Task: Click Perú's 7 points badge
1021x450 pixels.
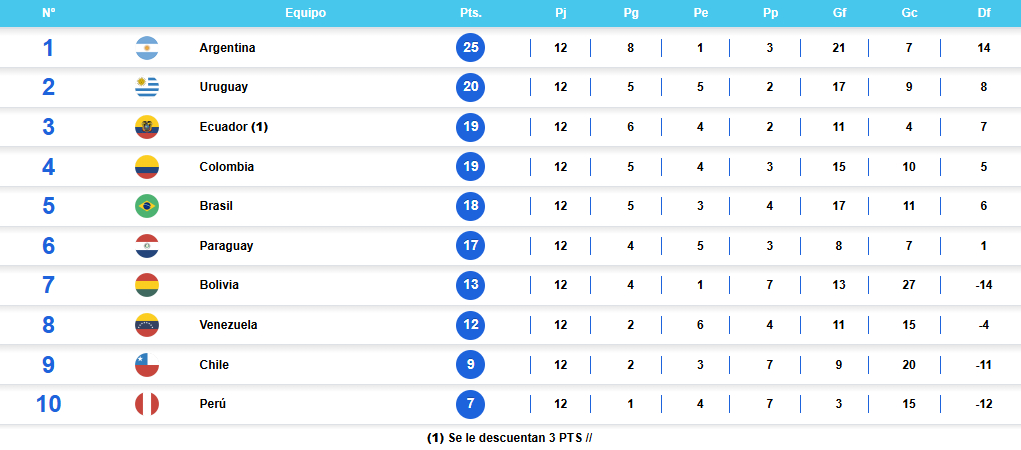Action: coord(471,404)
